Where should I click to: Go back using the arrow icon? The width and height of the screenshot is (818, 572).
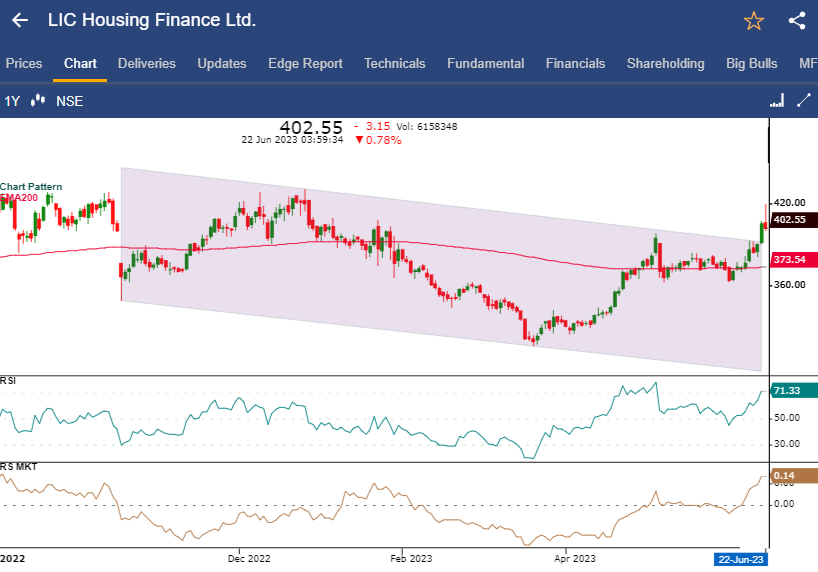(20, 20)
